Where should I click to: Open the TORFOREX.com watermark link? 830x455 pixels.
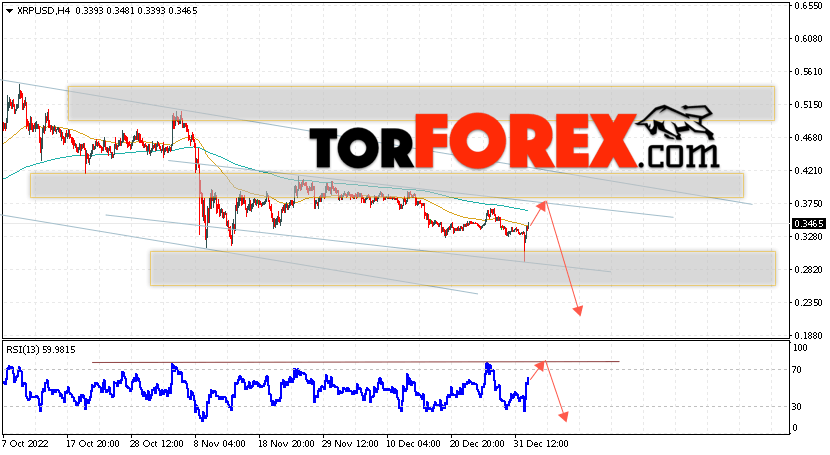[513, 140]
